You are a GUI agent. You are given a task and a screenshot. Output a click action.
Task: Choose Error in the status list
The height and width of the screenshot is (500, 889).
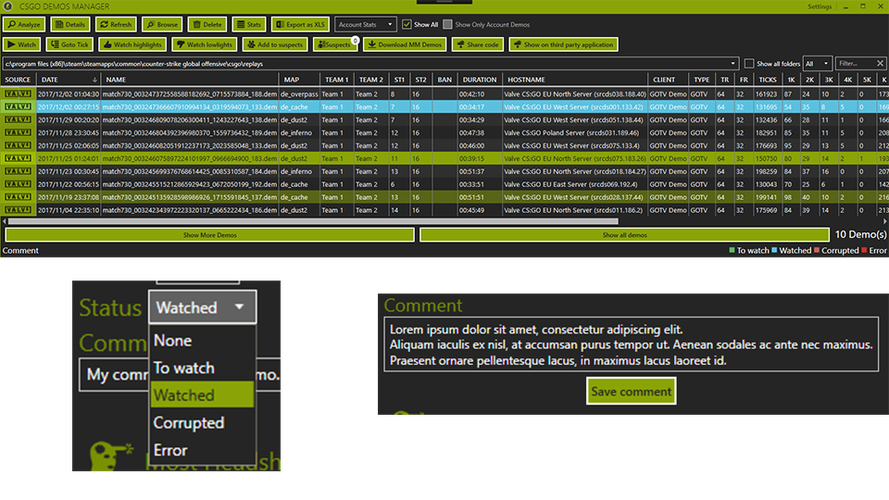tap(202, 450)
